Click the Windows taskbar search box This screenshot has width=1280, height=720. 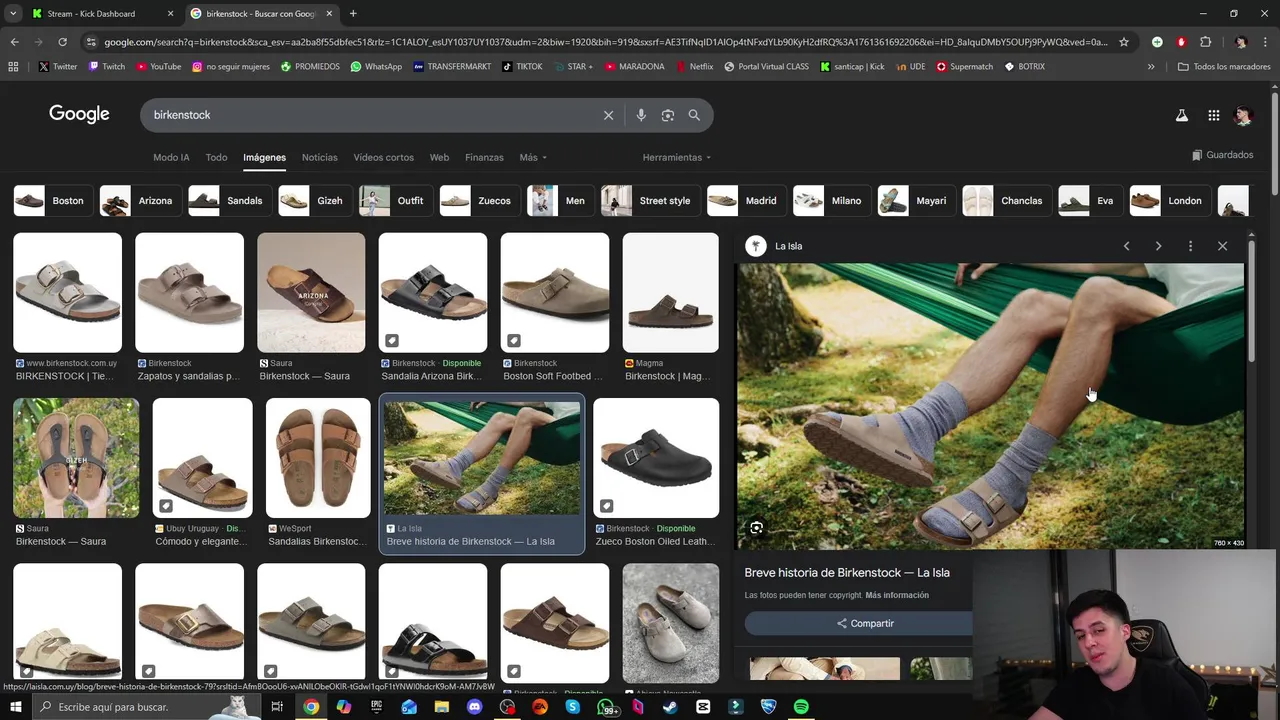(145, 707)
